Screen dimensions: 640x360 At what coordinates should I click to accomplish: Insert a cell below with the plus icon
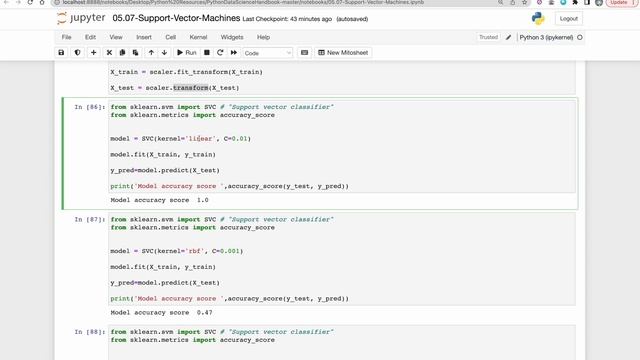[93, 53]
